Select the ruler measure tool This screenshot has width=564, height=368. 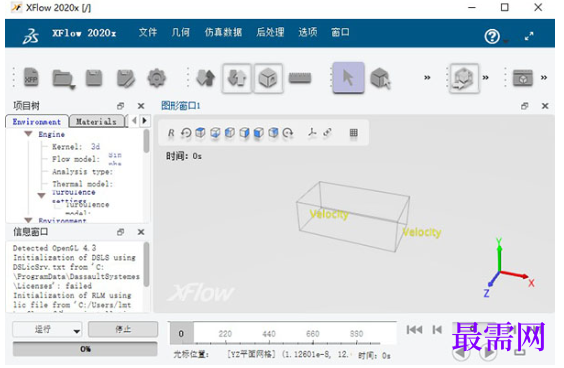click(x=300, y=78)
